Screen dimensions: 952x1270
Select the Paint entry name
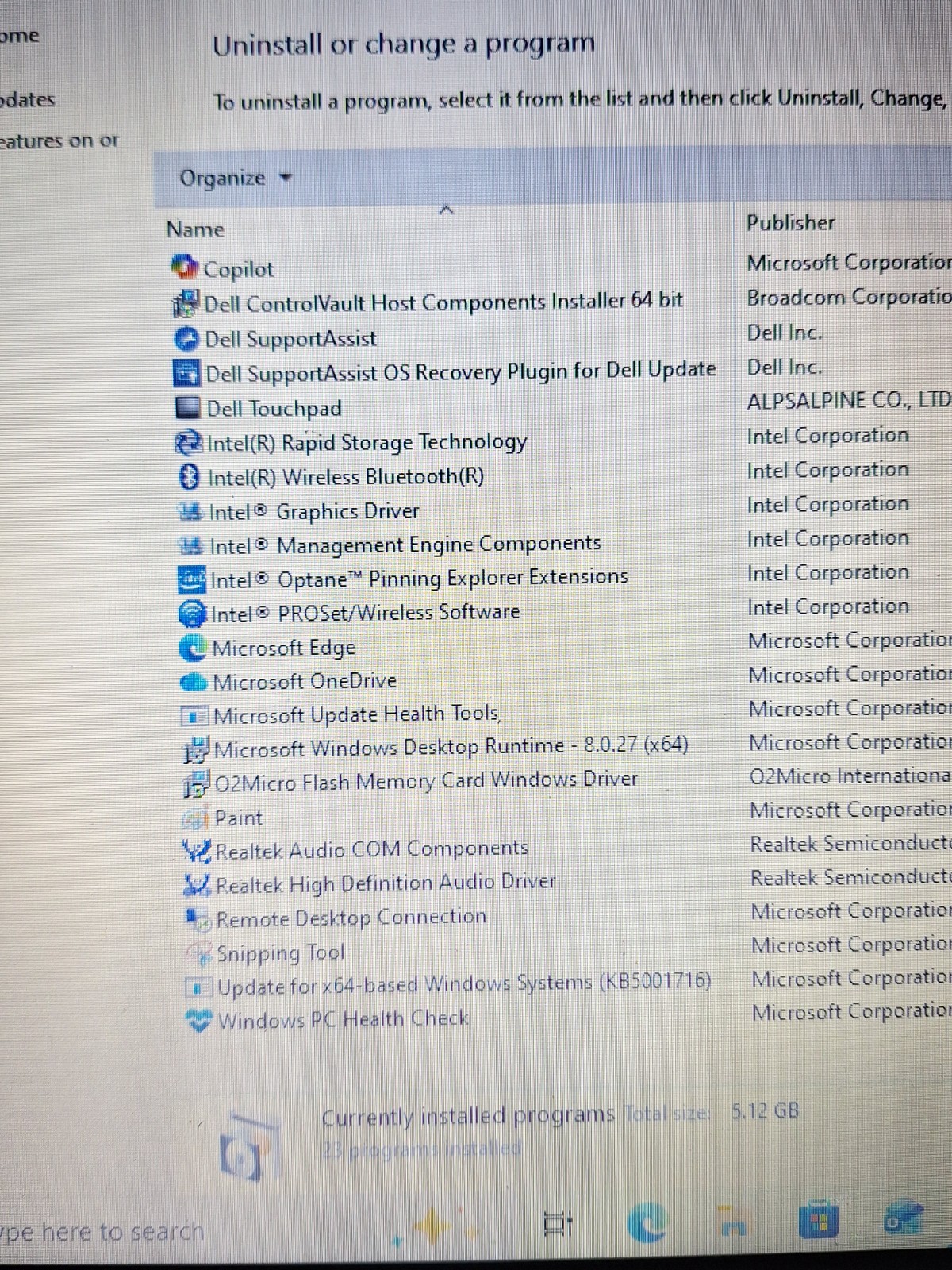[239, 818]
